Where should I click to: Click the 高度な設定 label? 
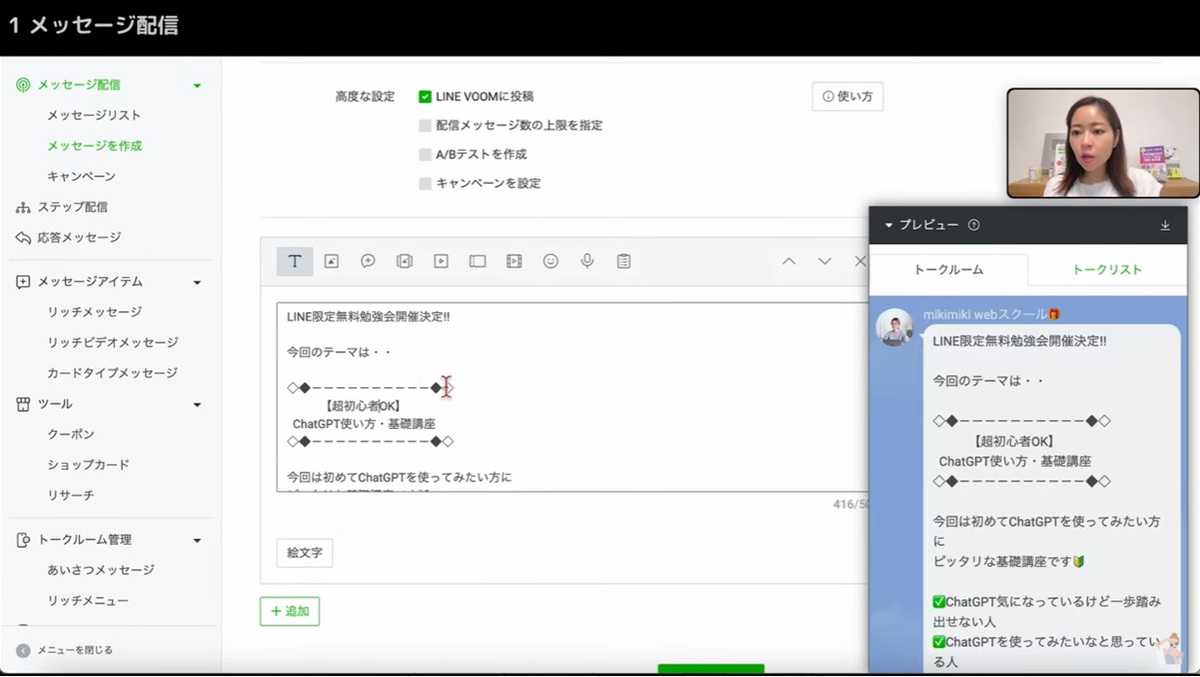(365, 97)
